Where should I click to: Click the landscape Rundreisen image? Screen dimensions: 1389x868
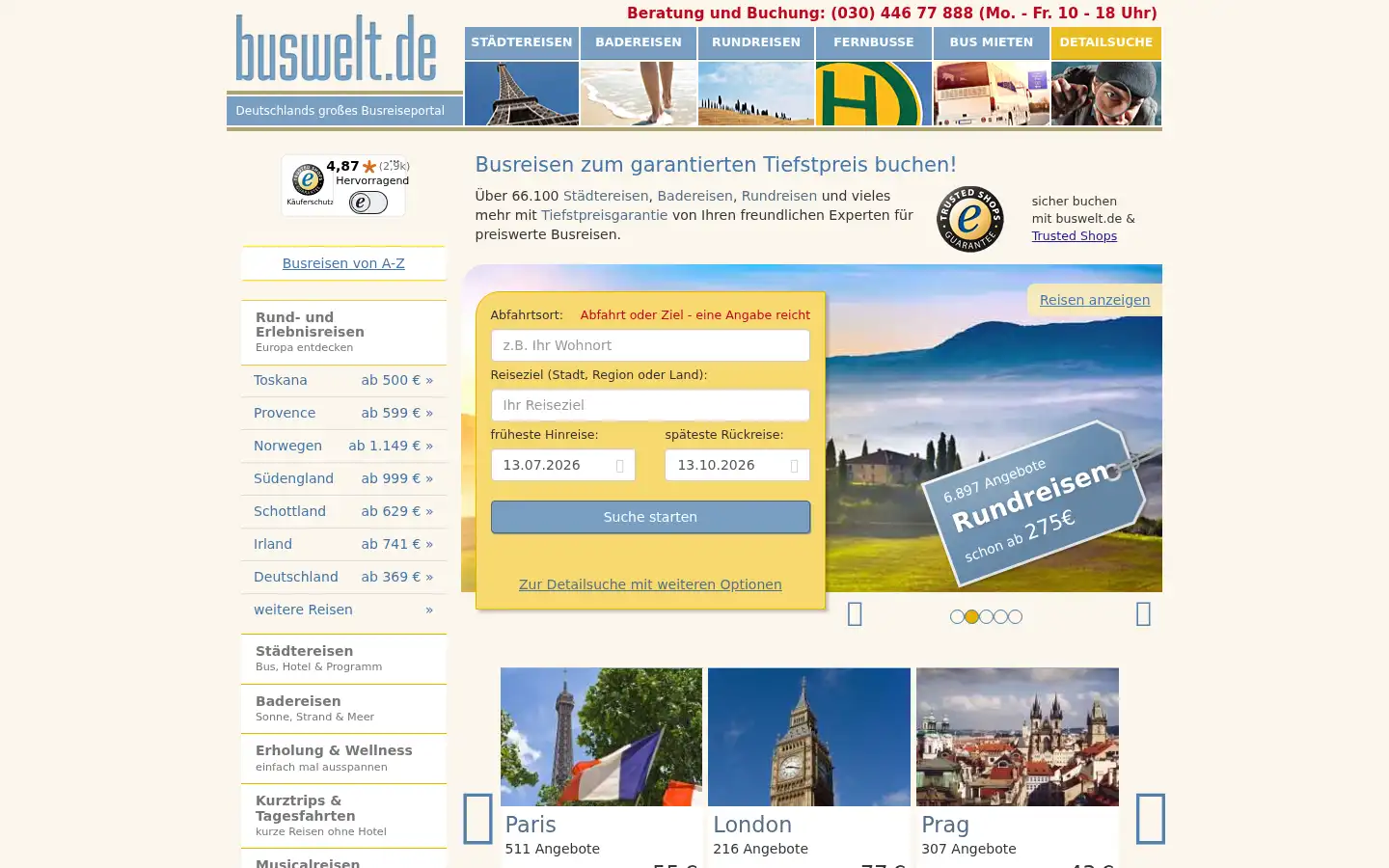coord(756,94)
